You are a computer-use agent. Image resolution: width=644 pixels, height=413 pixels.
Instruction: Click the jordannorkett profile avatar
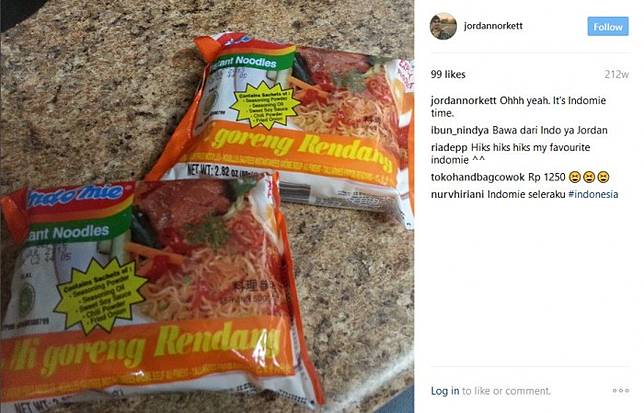[x=443, y=26]
